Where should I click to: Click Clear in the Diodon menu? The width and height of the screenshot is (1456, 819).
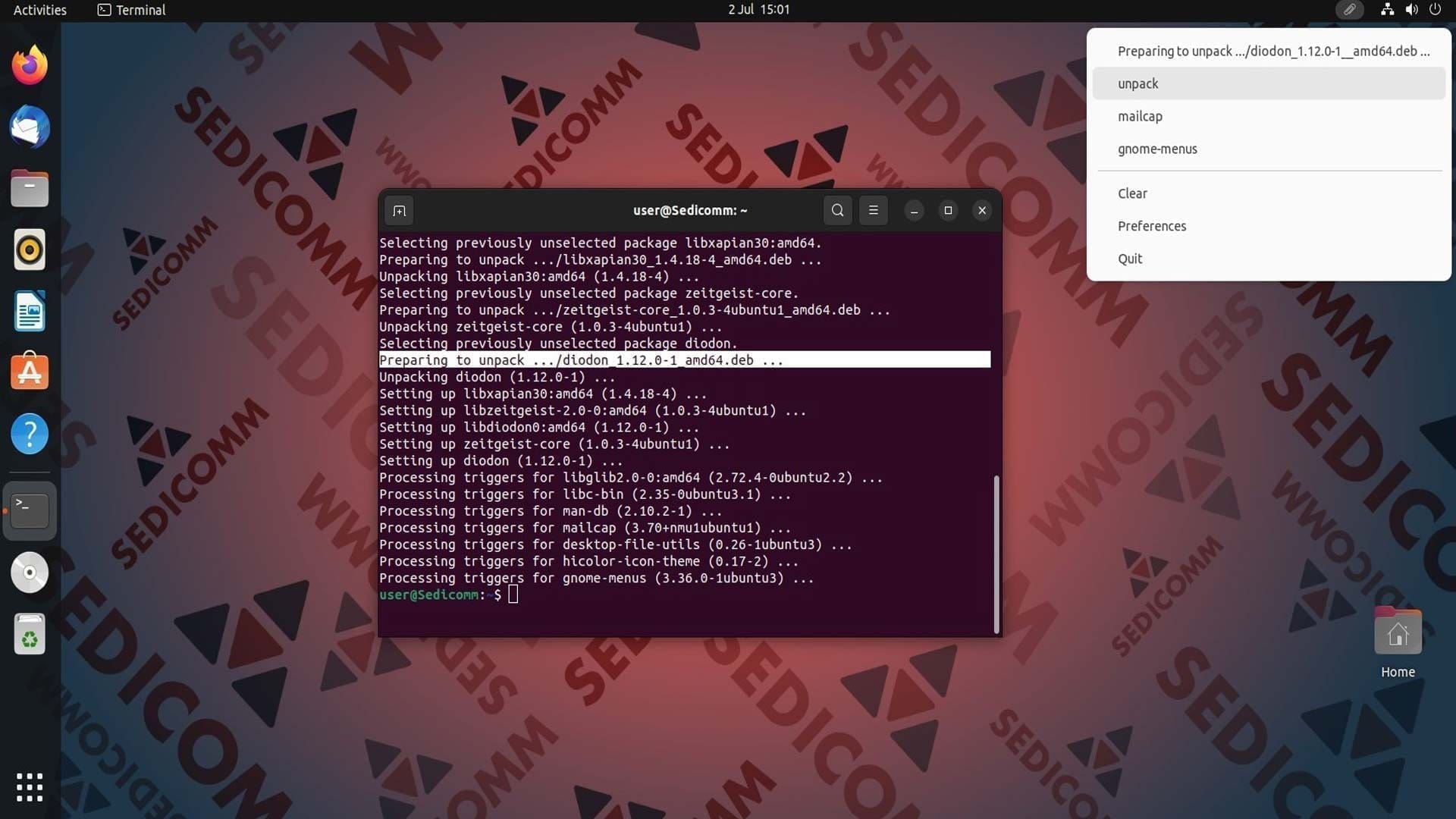click(x=1269, y=193)
